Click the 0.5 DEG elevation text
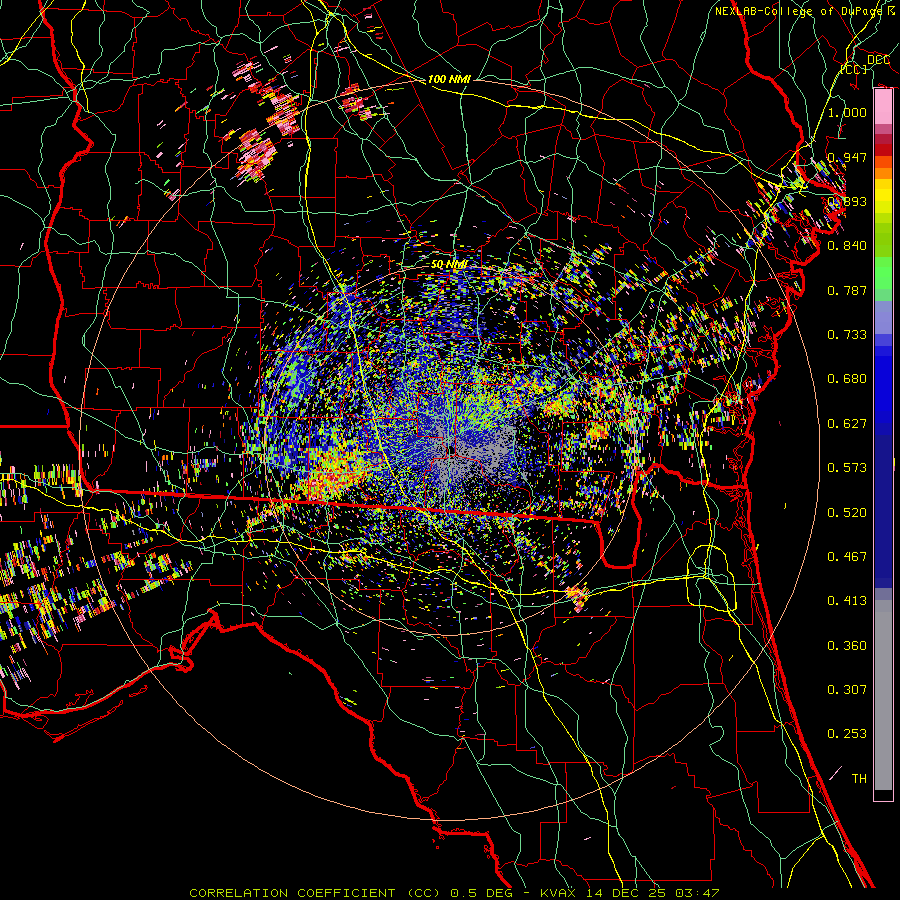The height and width of the screenshot is (900, 900). pyautogui.click(x=480, y=893)
